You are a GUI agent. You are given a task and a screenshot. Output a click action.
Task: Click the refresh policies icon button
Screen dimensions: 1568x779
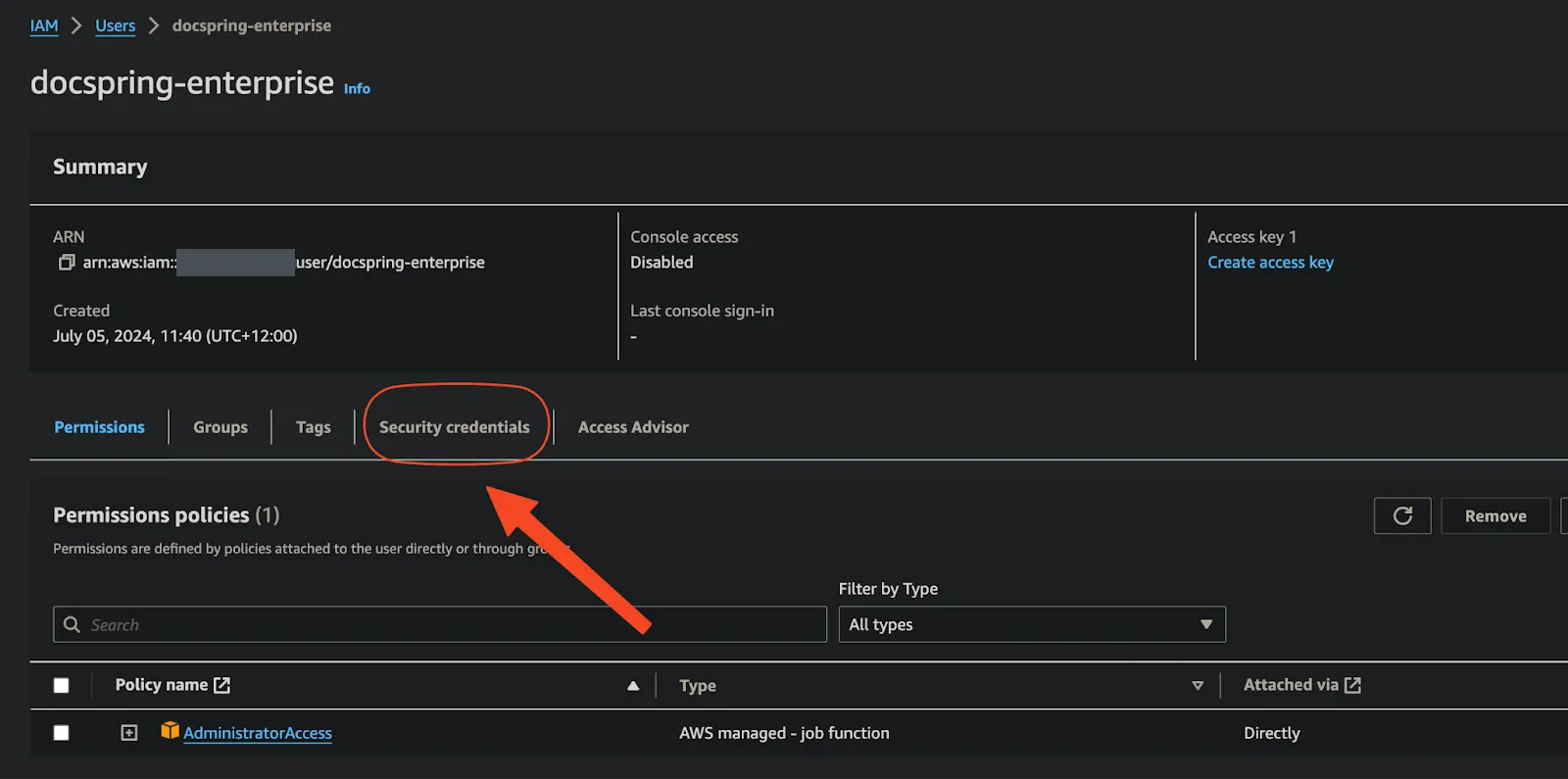[x=1402, y=516]
